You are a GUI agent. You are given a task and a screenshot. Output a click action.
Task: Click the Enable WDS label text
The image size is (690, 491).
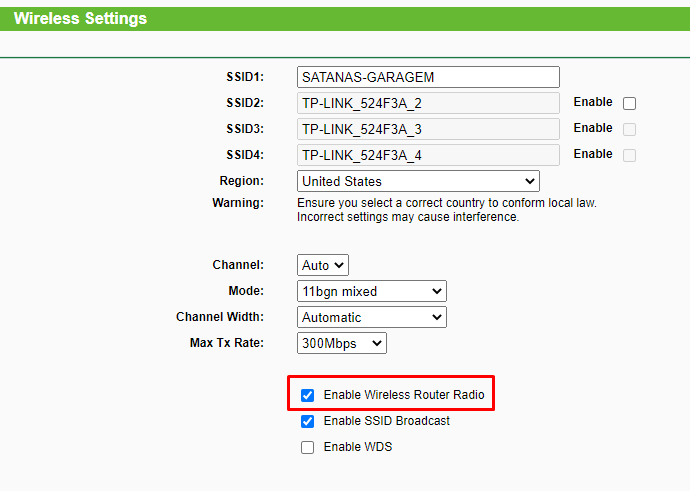[x=358, y=447]
